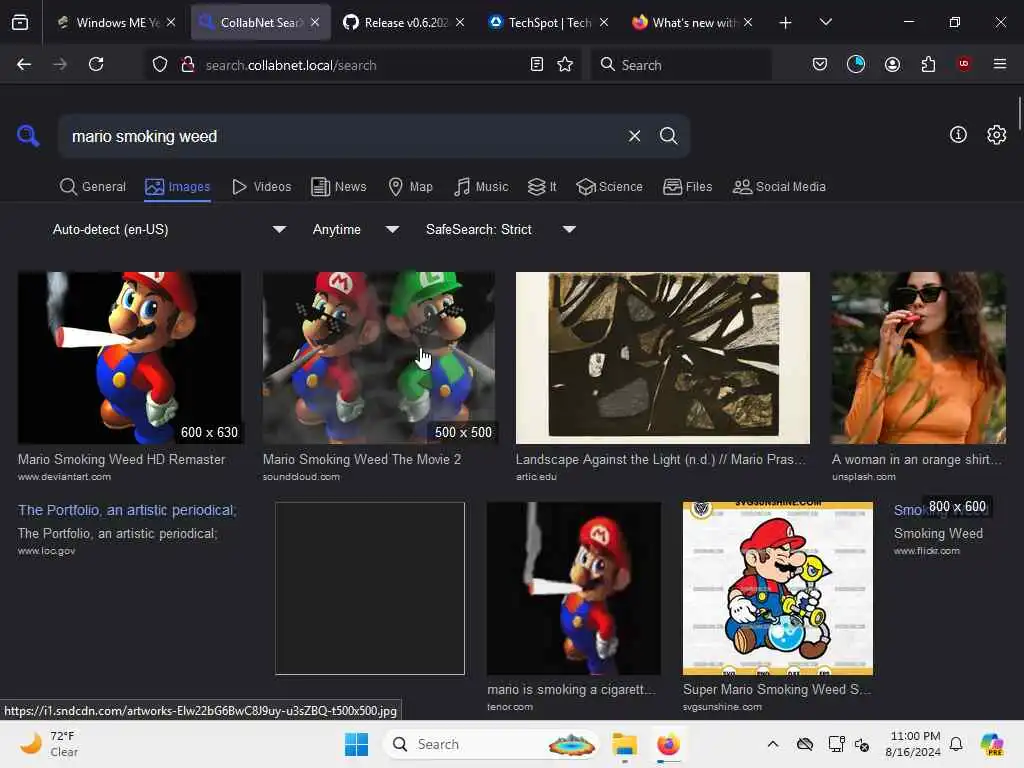The height and width of the screenshot is (768, 1024).
Task: Open search preferences gear icon
Action: 997,135
